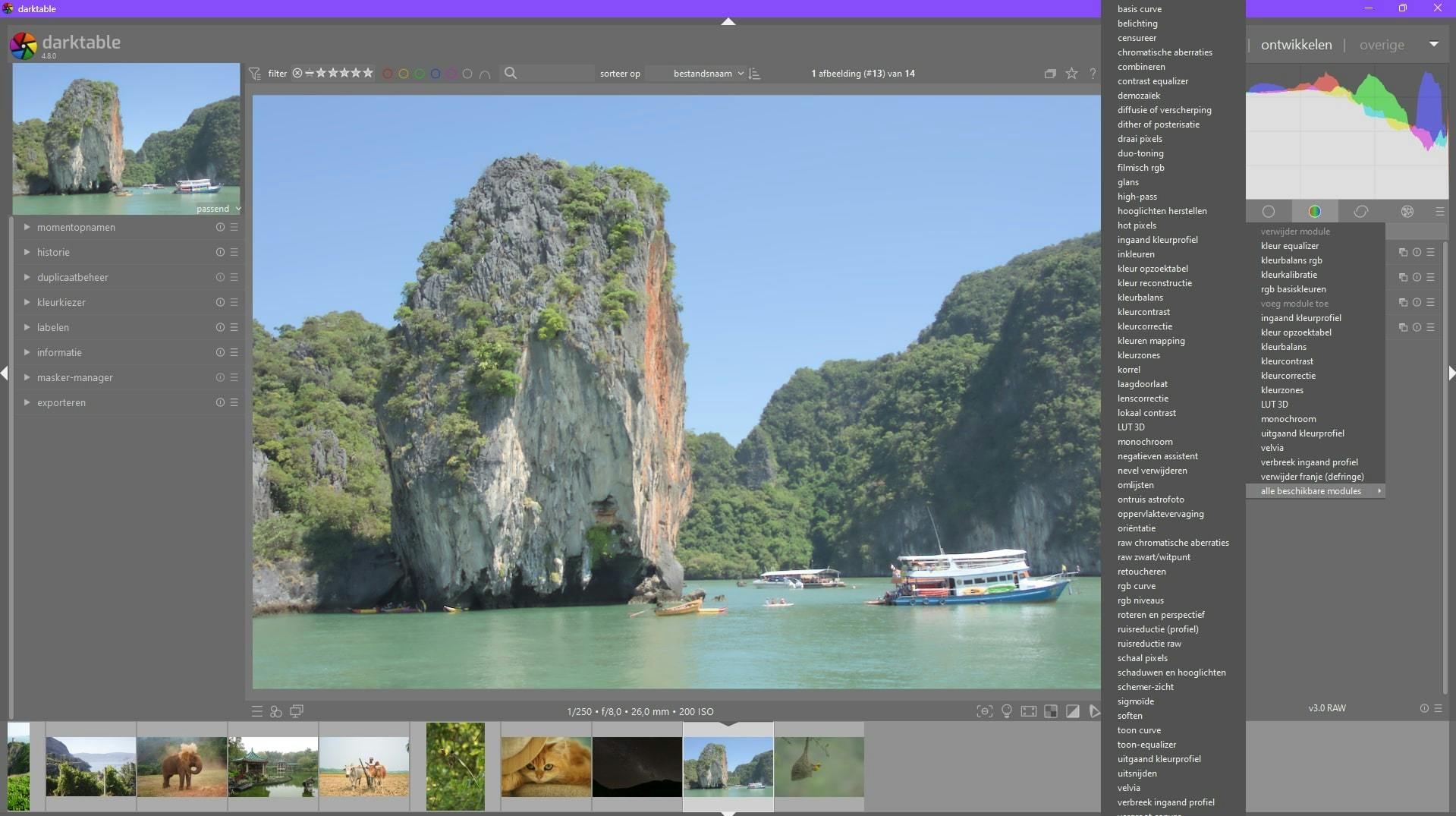Open the styles quick access icon

tap(276, 711)
